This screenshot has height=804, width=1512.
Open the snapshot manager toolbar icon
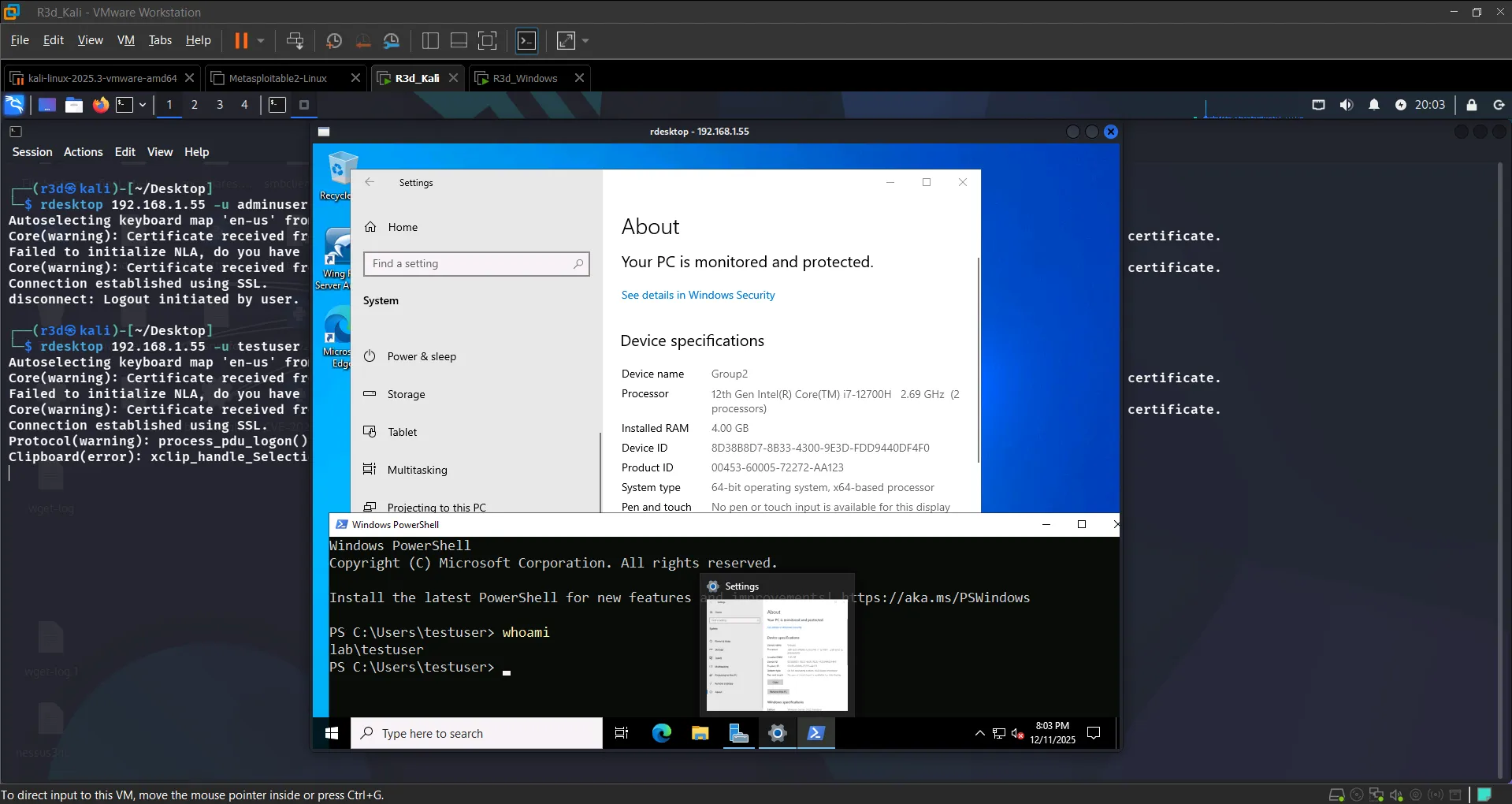point(392,41)
